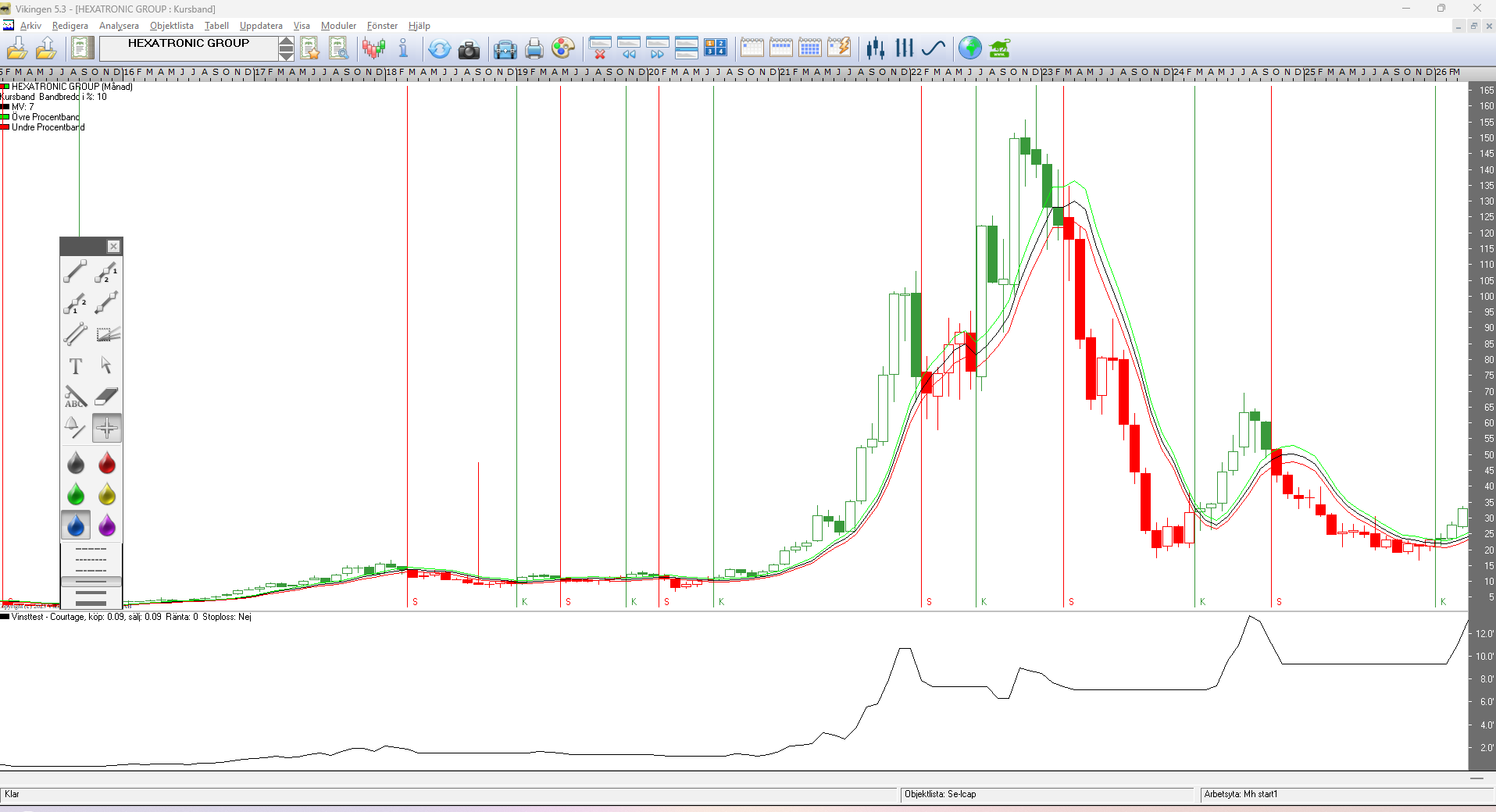Choose the red color drop
The width and height of the screenshot is (1496, 812).
point(106,464)
